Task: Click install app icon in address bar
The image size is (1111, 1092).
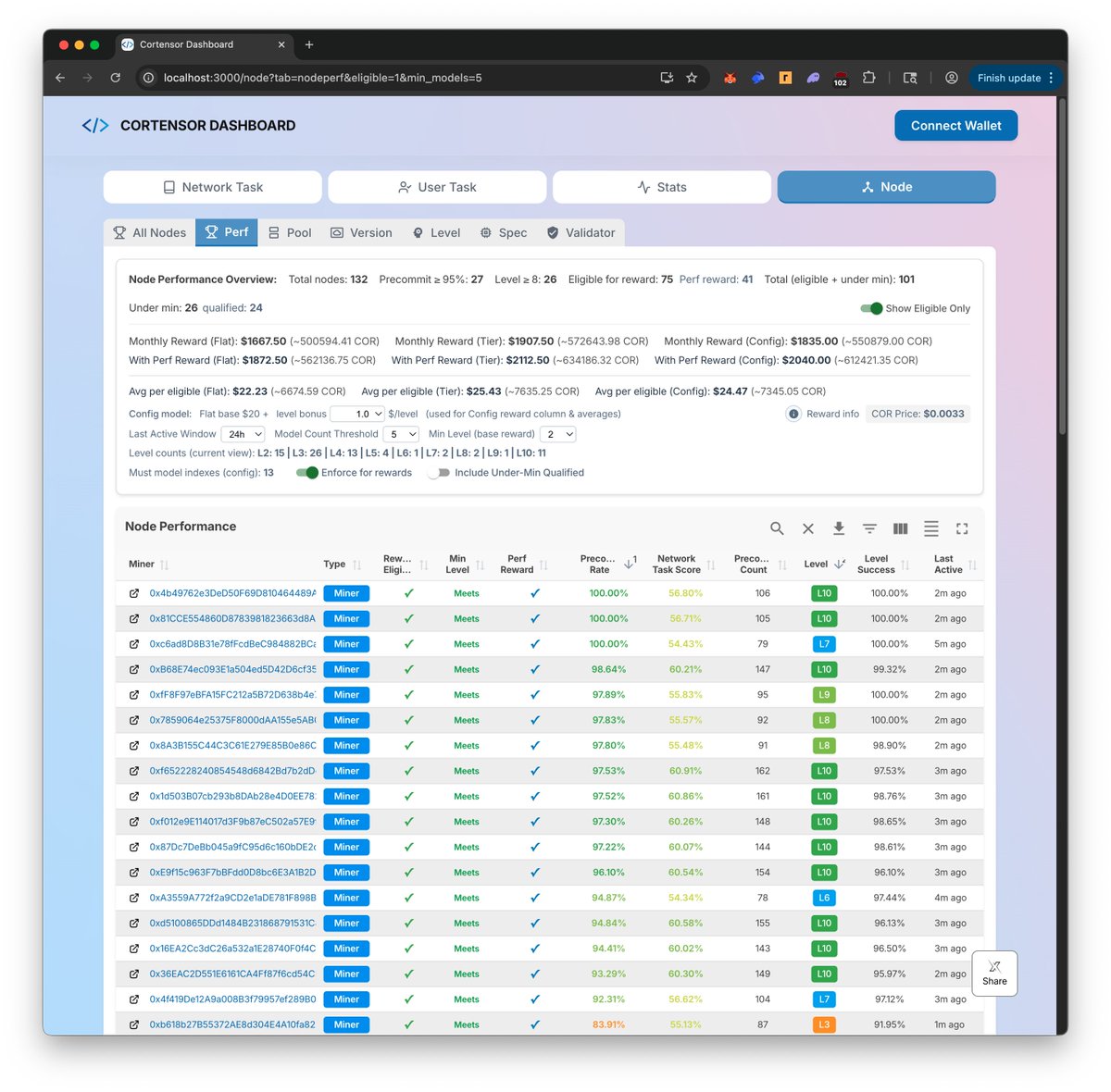Action: point(667,78)
